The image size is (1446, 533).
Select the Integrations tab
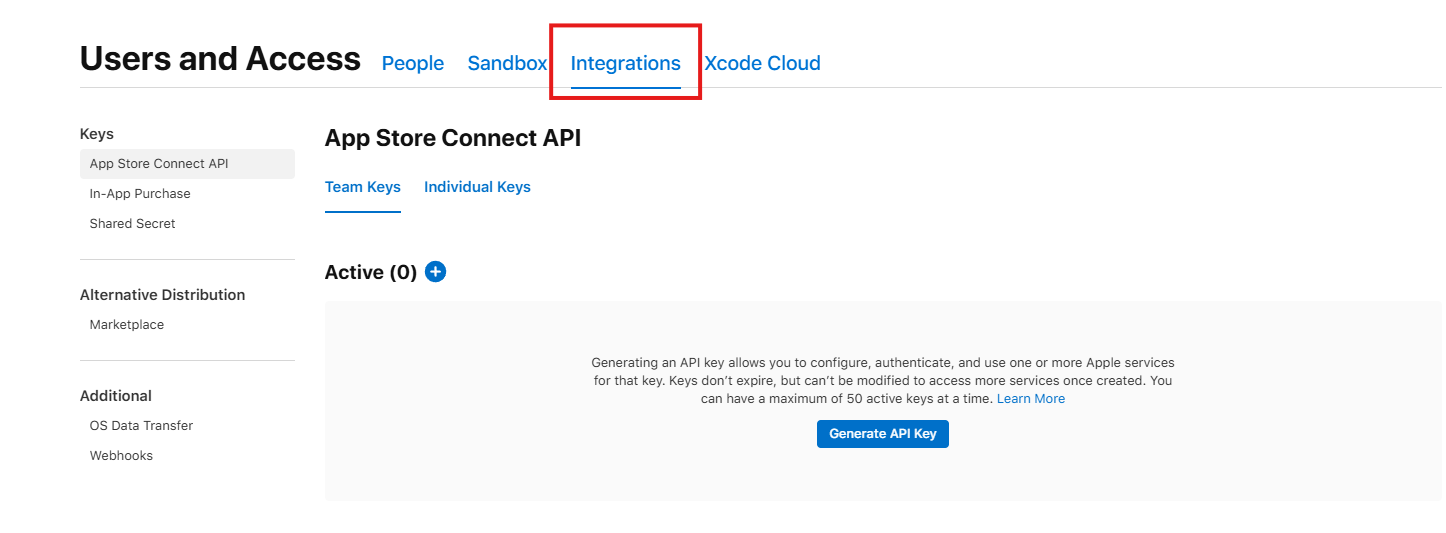tap(626, 63)
